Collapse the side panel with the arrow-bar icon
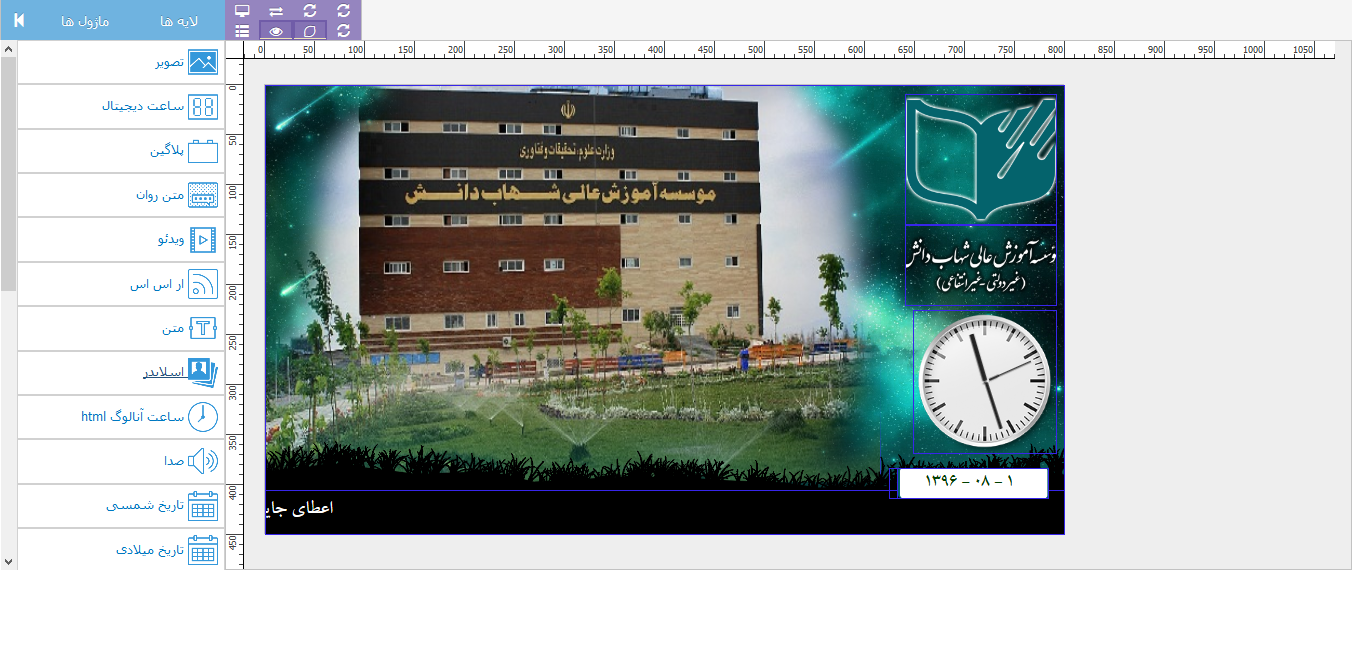 tap(19, 20)
